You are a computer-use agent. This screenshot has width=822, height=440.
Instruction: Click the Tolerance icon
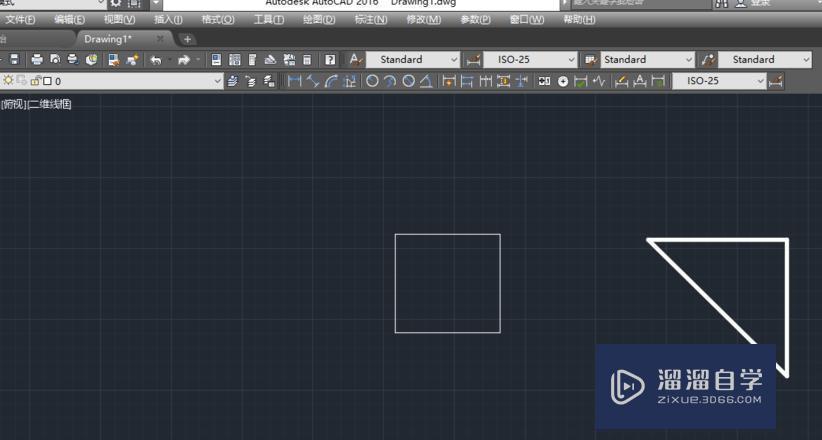(544, 81)
